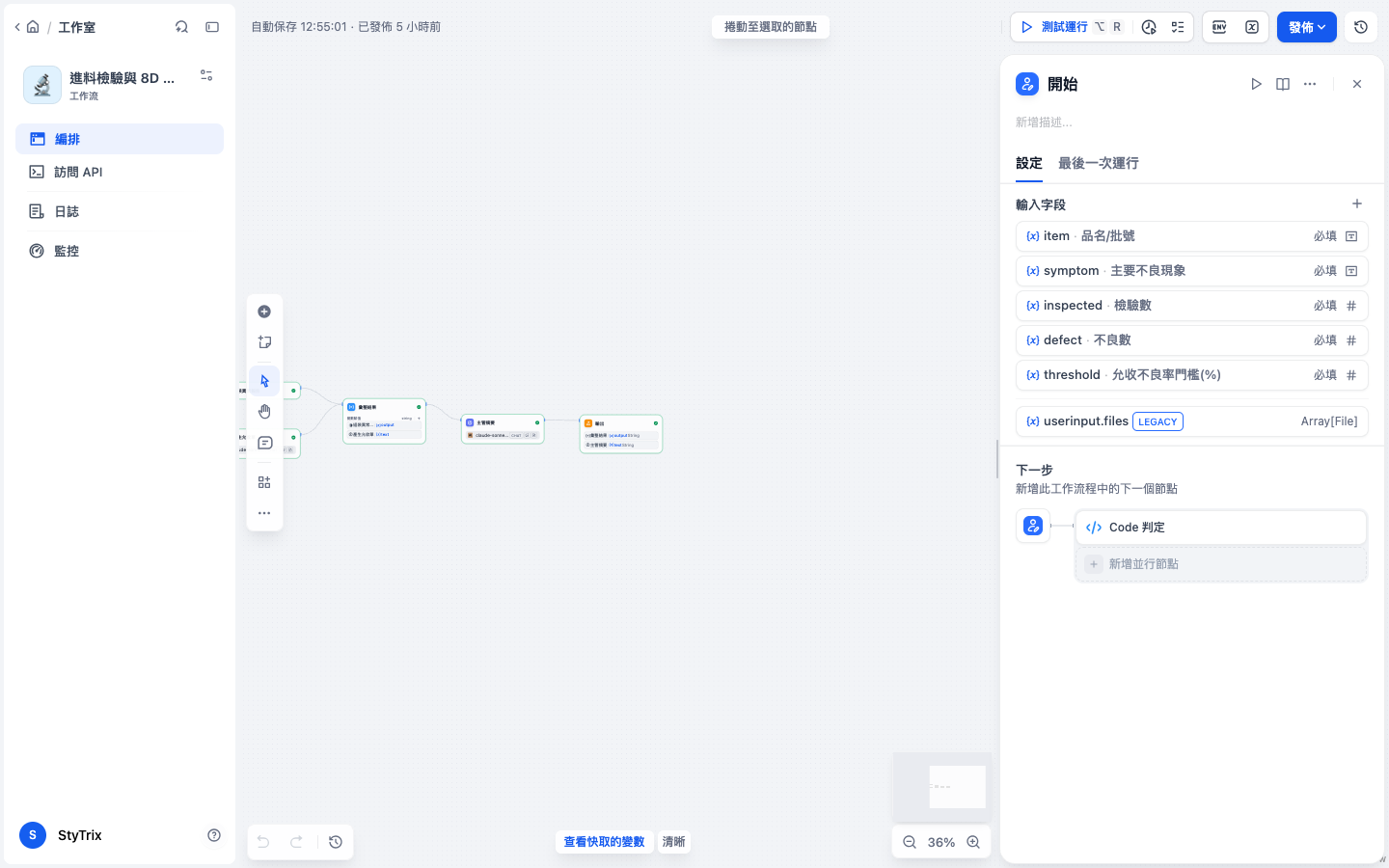The height and width of the screenshot is (868, 1389).
Task: Expand the canvas toolbar more options
Action: (264, 513)
